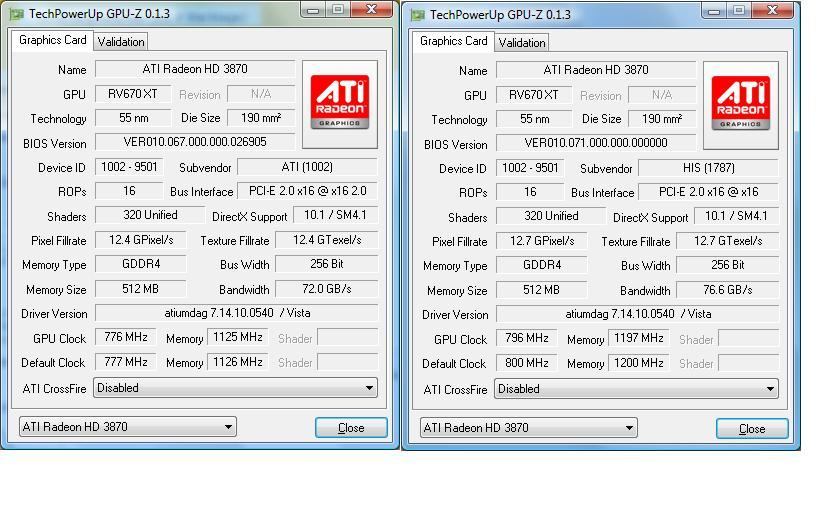The image size is (840, 525).
Task: Click Pixel Fillrate 12.4 GPixel/s
Action: pos(141,240)
